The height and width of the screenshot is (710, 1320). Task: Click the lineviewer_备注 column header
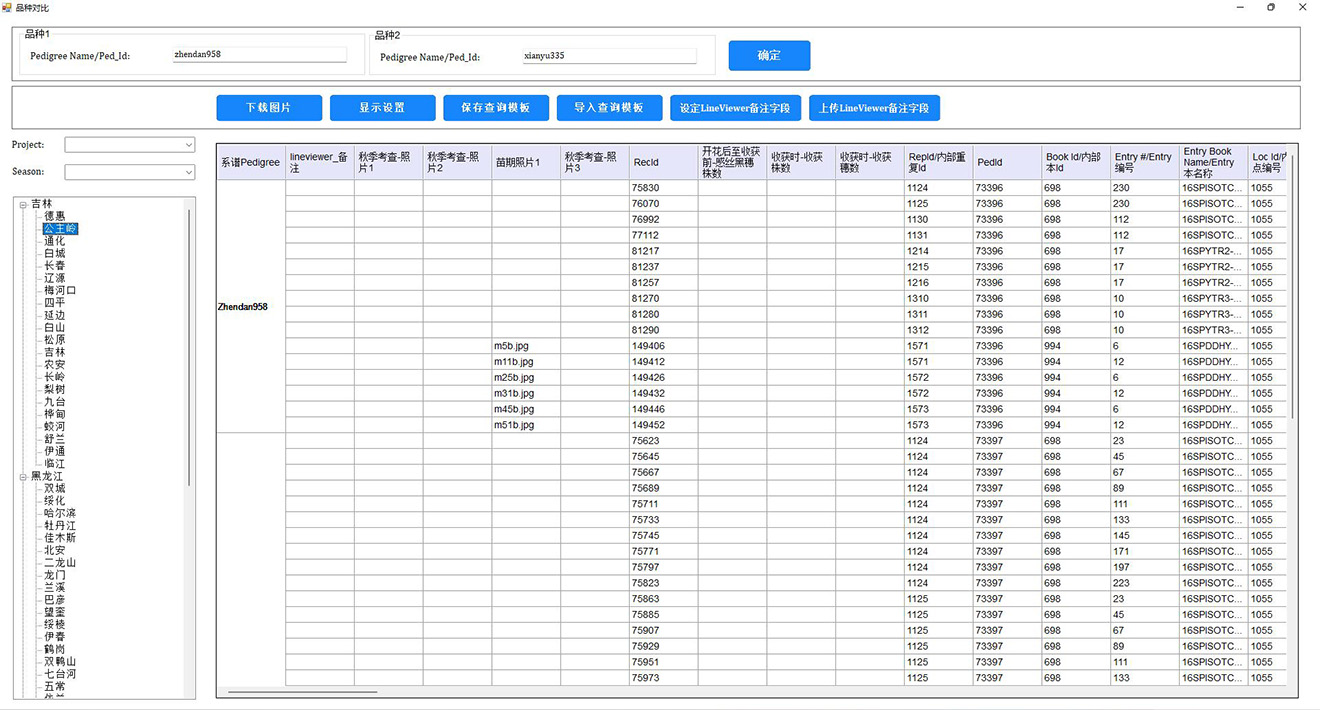[320, 162]
